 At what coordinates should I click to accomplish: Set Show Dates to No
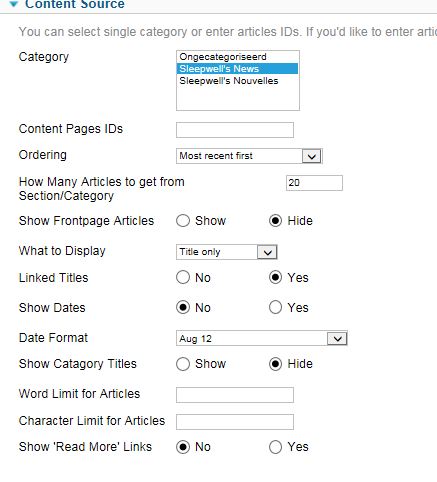pos(183,307)
